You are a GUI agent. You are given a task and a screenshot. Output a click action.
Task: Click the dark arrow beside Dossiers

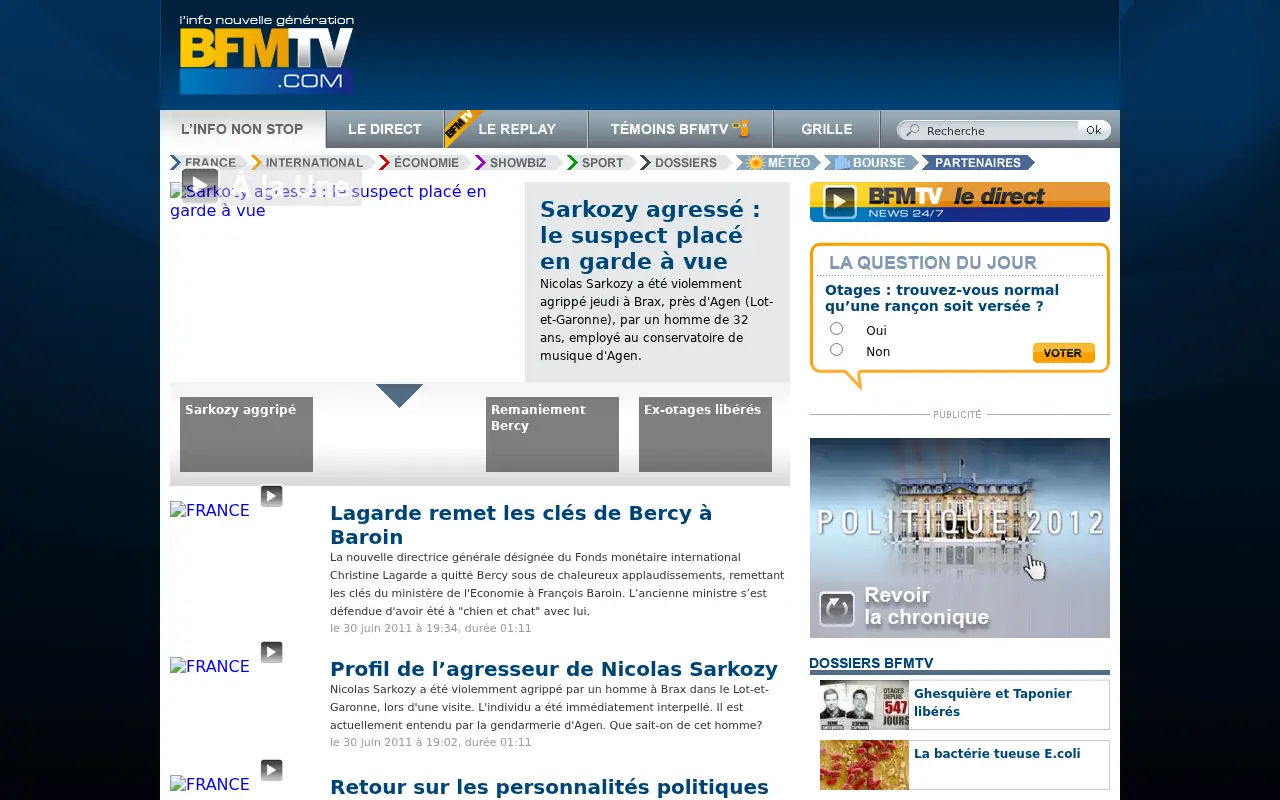pyautogui.click(x=646, y=163)
